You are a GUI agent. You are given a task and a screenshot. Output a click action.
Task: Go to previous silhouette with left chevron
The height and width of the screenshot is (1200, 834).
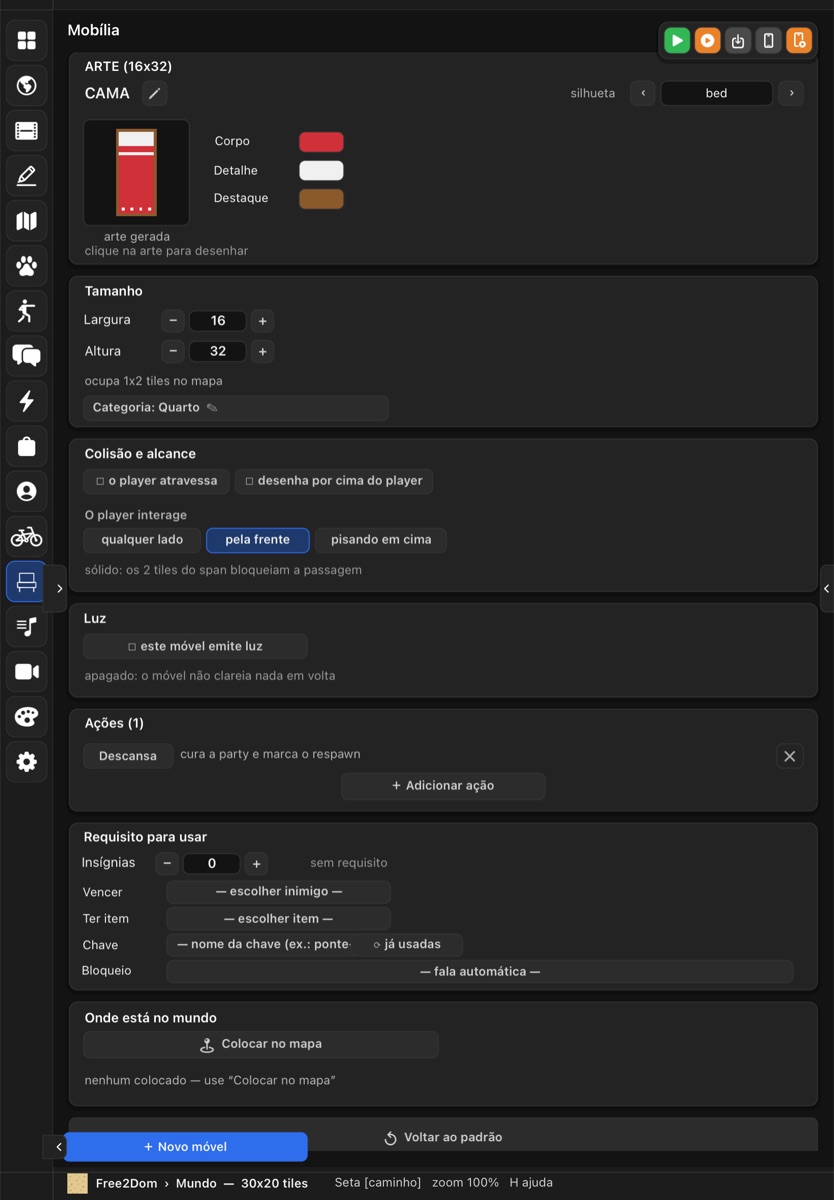pos(643,93)
